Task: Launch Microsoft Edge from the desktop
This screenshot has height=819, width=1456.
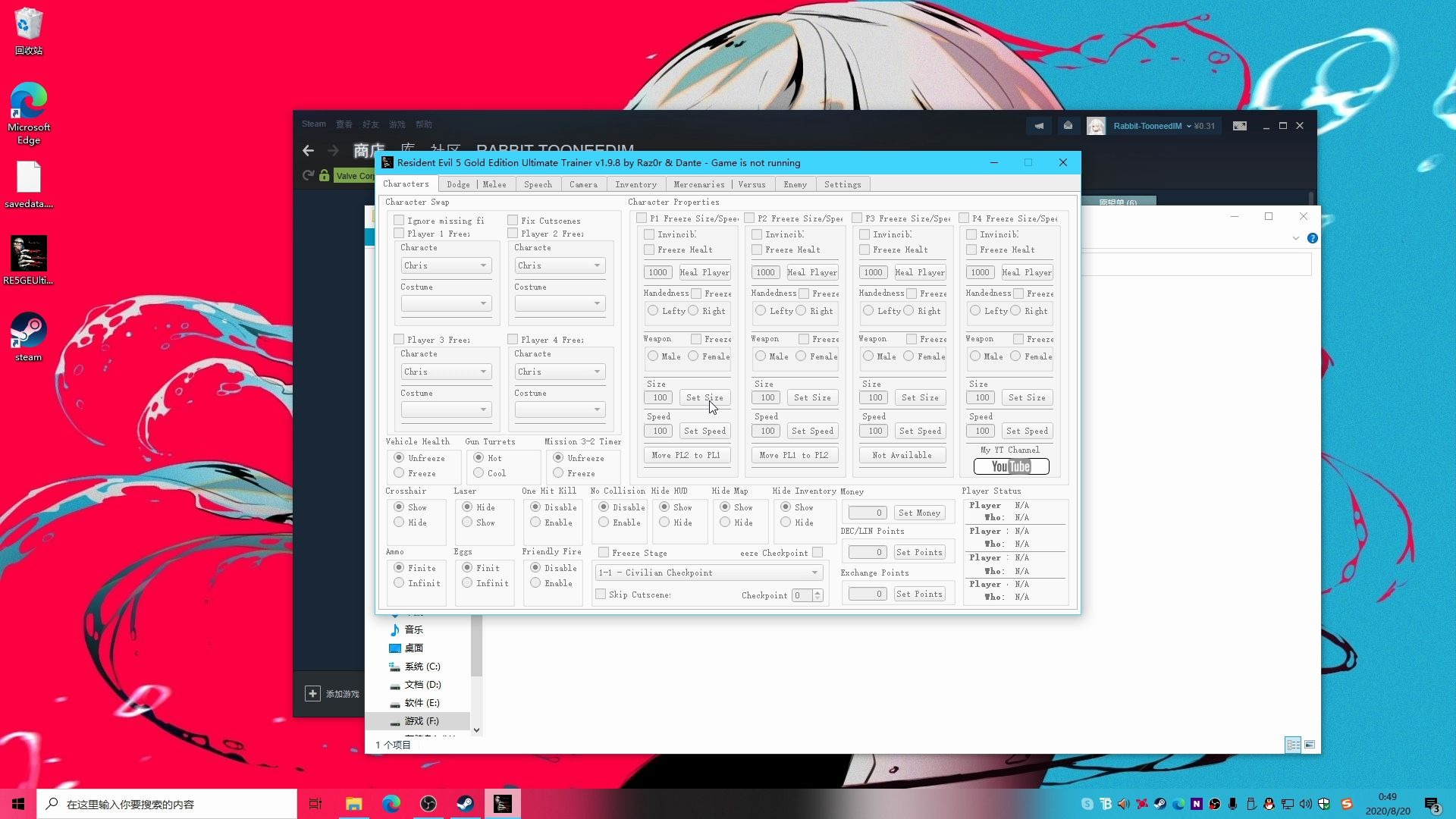Action: click(x=29, y=113)
